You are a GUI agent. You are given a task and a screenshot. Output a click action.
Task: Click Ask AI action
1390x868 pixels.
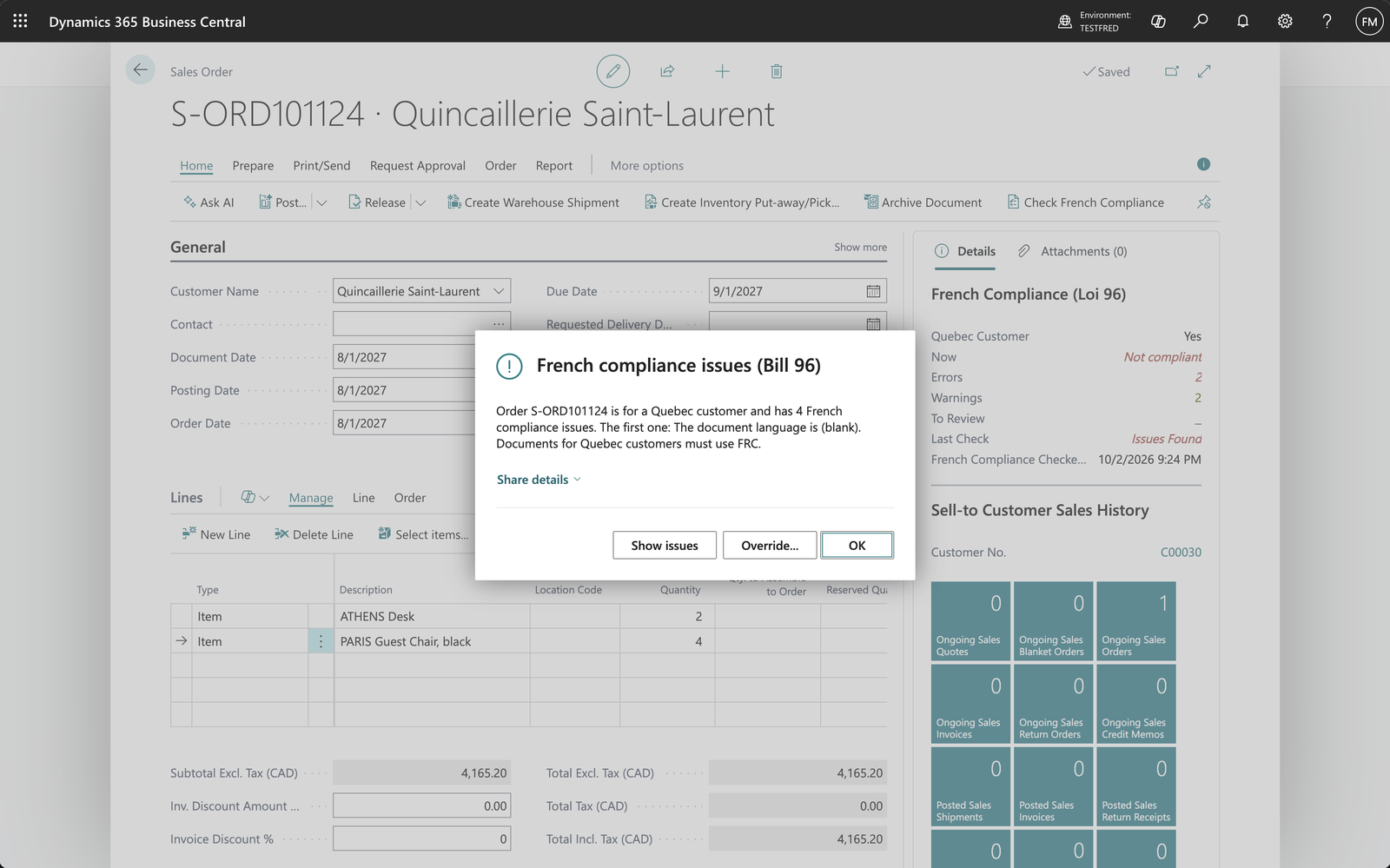208,202
